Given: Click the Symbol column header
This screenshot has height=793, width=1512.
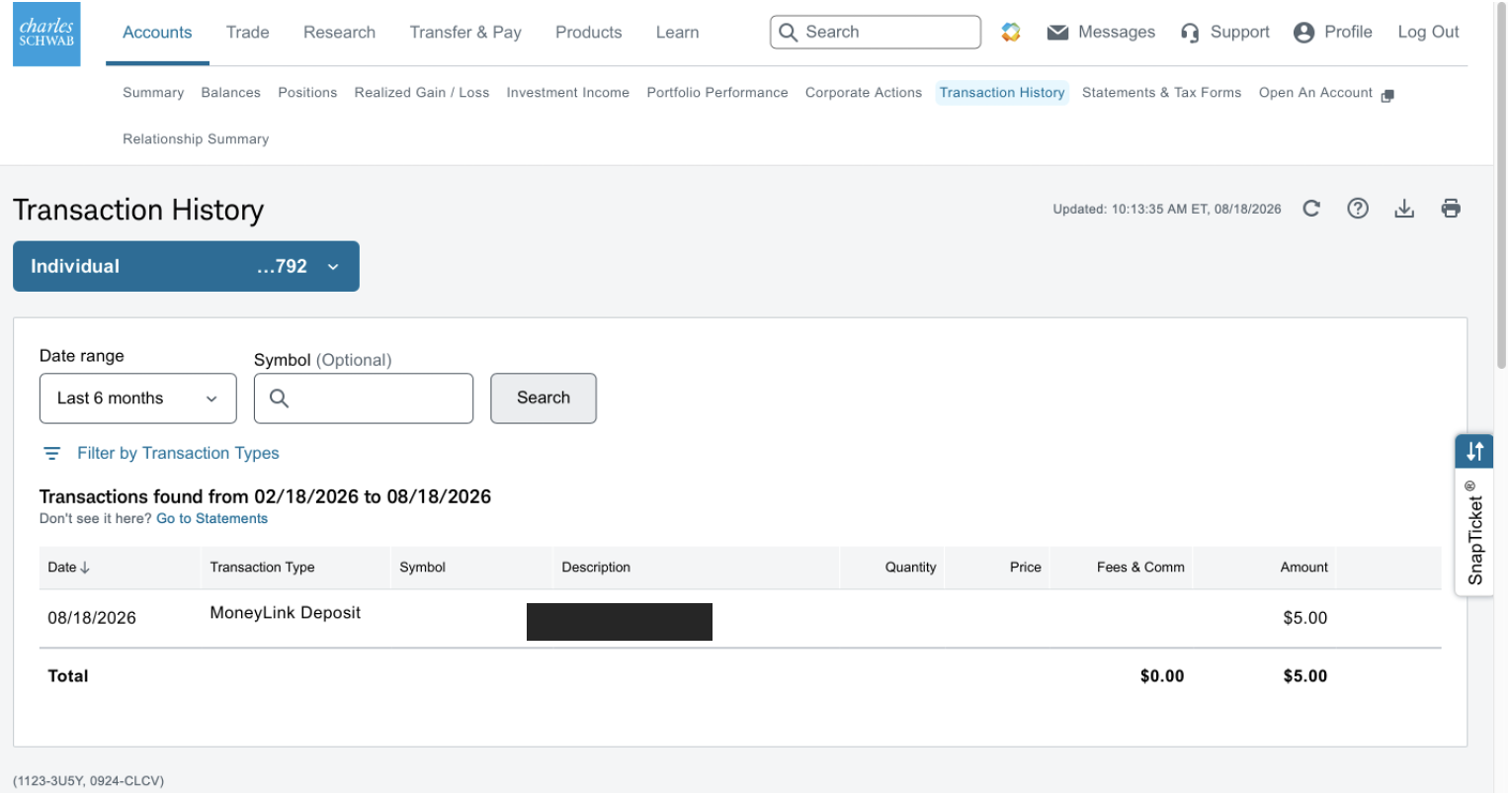Looking at the screenshot, I should pyautogui.click(x=422, y=568).
